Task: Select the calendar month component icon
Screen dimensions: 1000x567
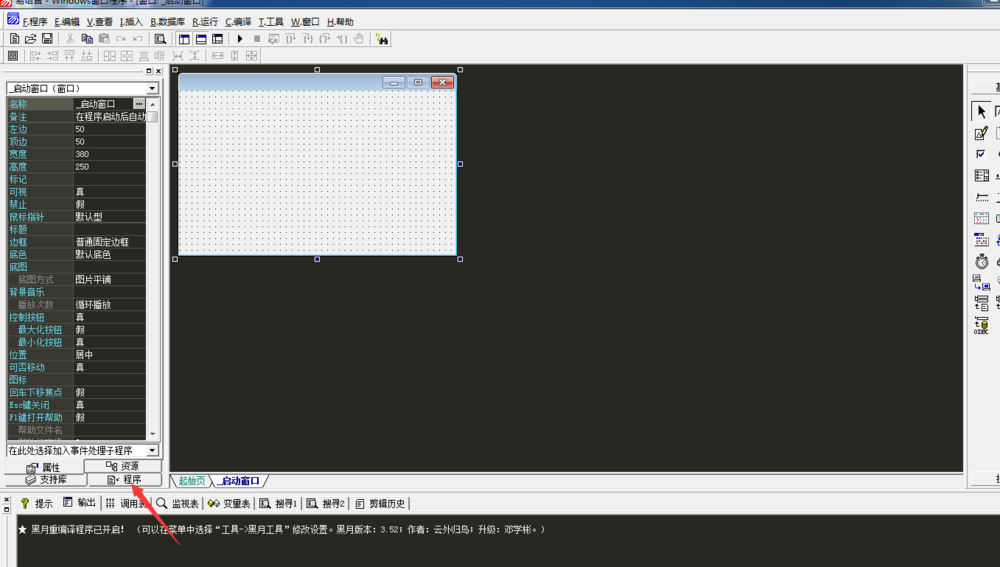Action: 981,218
